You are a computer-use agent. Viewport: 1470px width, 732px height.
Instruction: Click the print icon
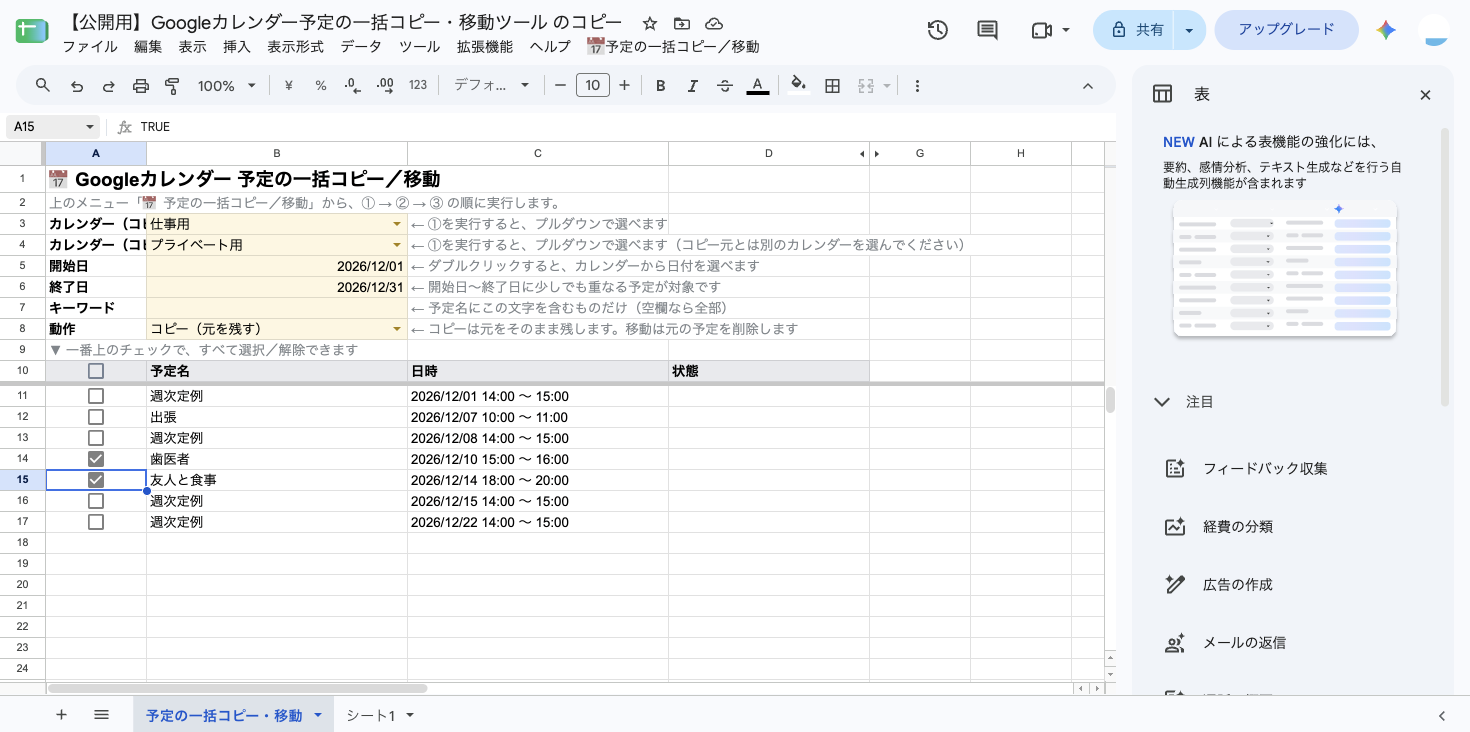click(x=141, y=86)
